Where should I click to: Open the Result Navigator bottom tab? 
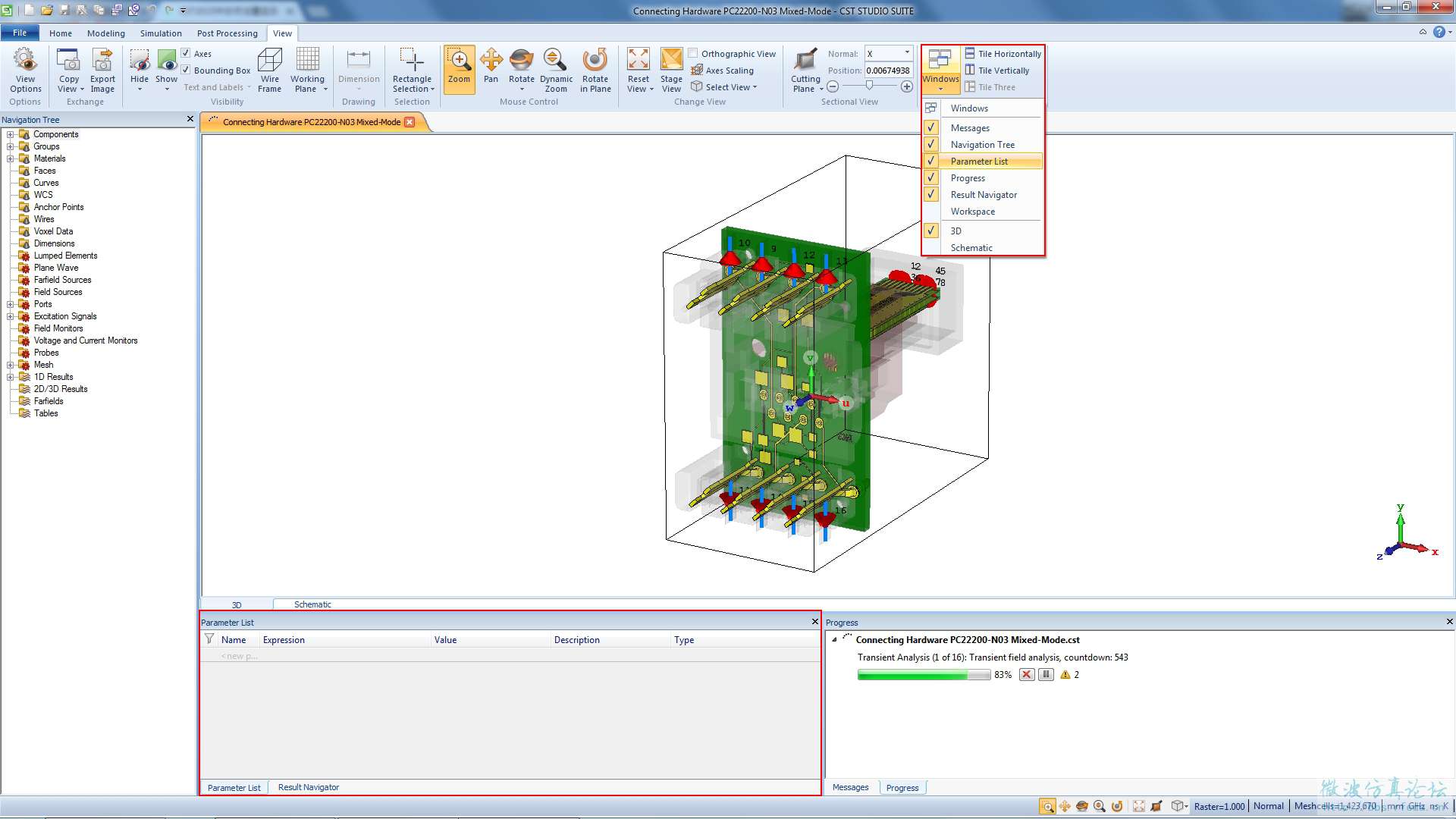pyautogui.click(x=308, y=787)
